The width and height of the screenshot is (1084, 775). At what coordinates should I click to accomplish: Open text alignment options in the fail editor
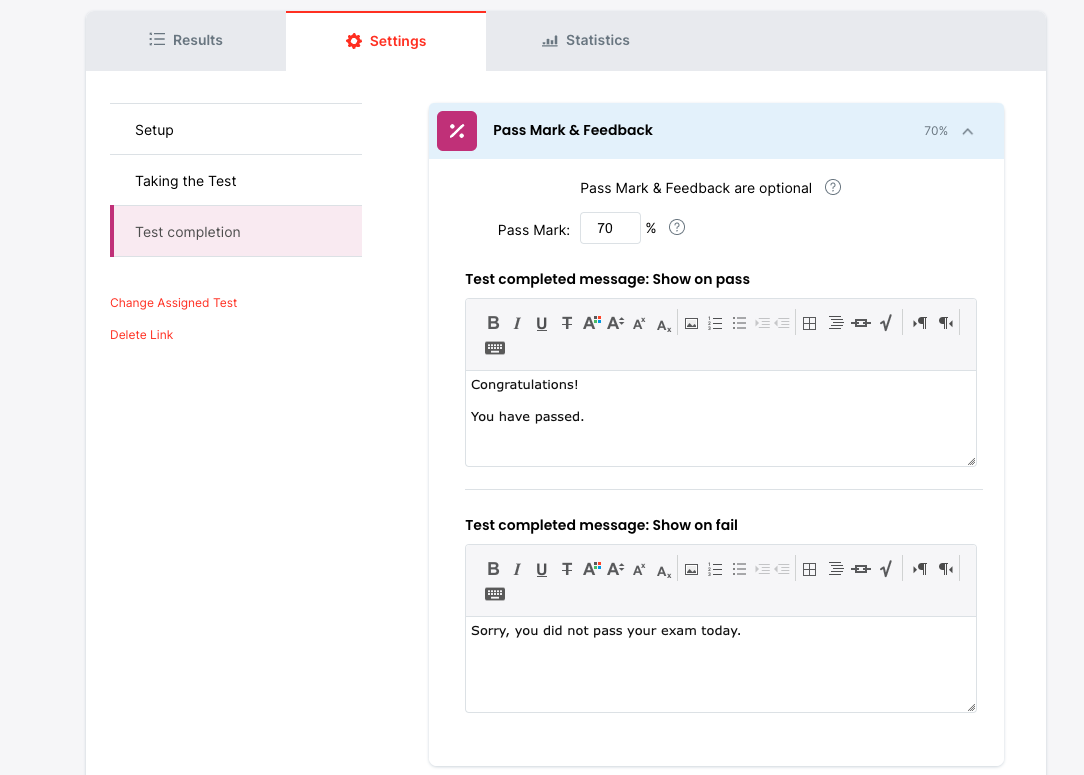tap(835, 569)
